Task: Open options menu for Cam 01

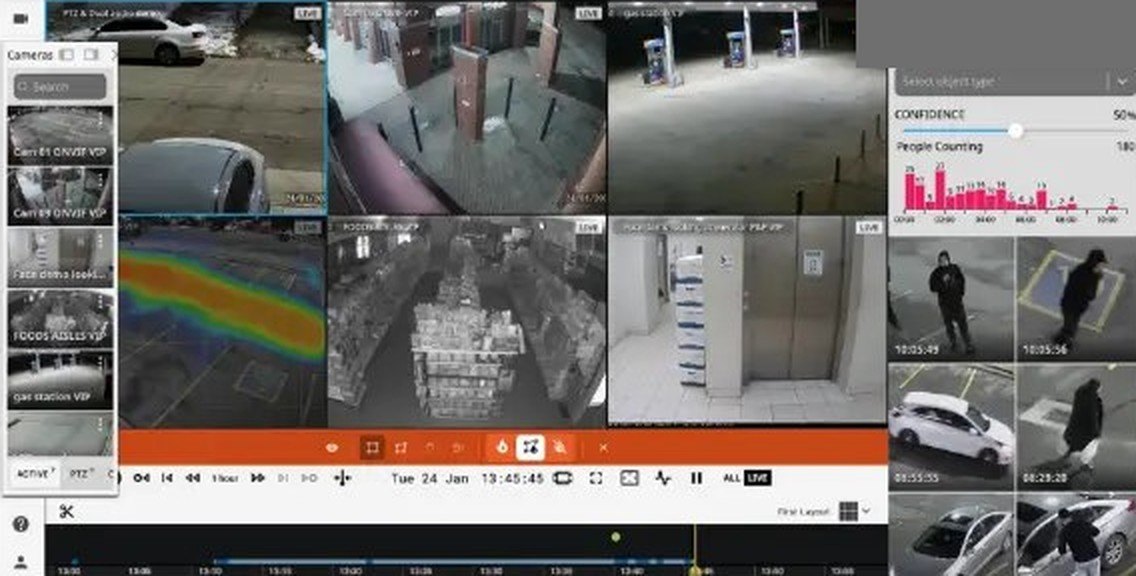Action: (101, 119)
